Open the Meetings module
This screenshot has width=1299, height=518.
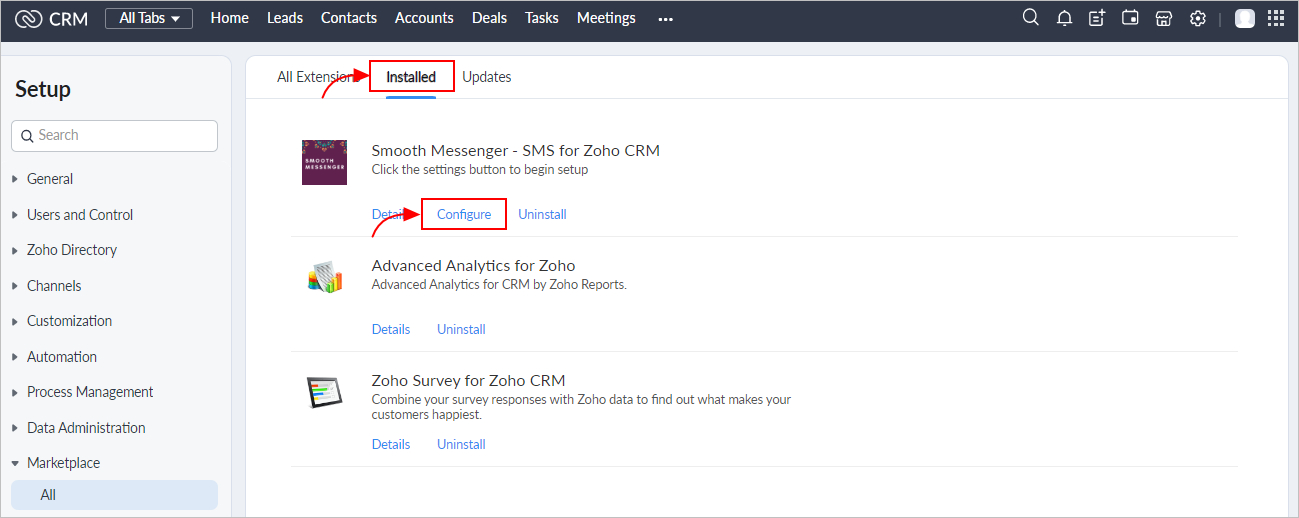[606, 18]
